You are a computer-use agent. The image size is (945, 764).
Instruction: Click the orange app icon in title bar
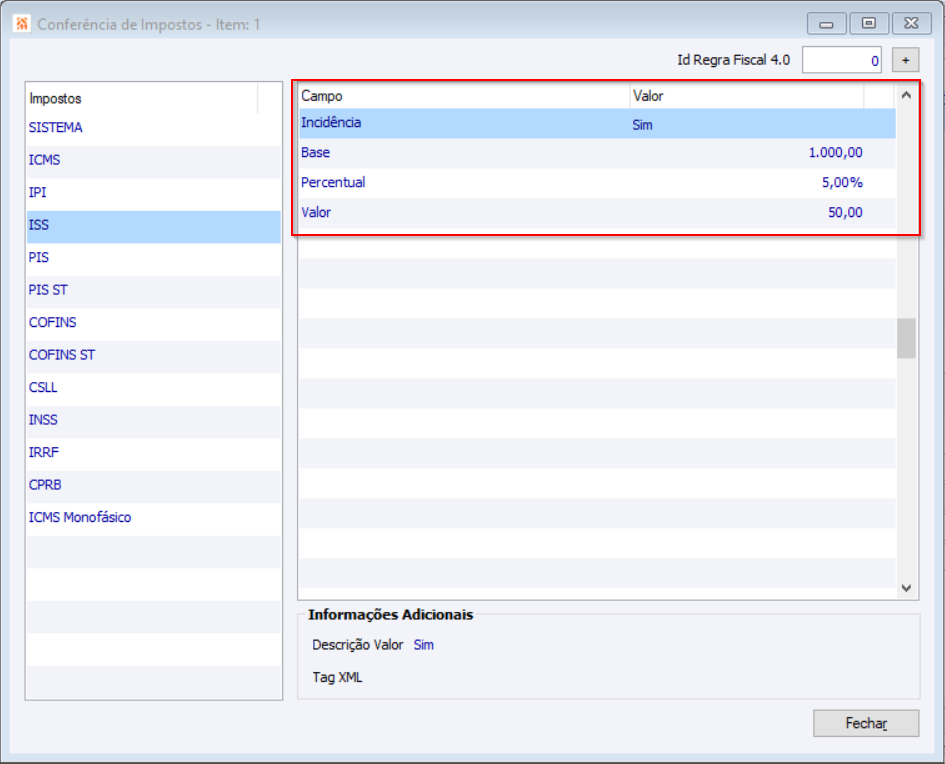click(x=22, y=23)
